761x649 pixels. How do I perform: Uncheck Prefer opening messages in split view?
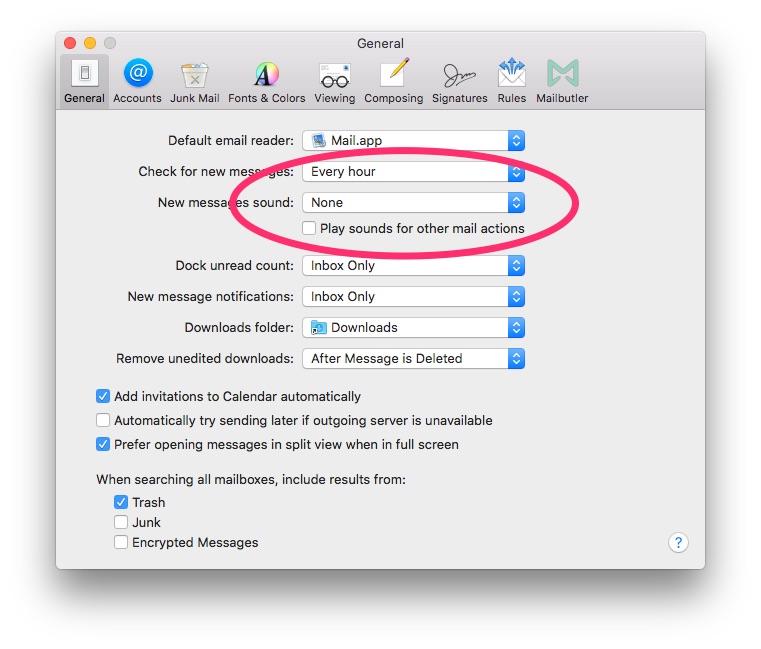point(103,444)
